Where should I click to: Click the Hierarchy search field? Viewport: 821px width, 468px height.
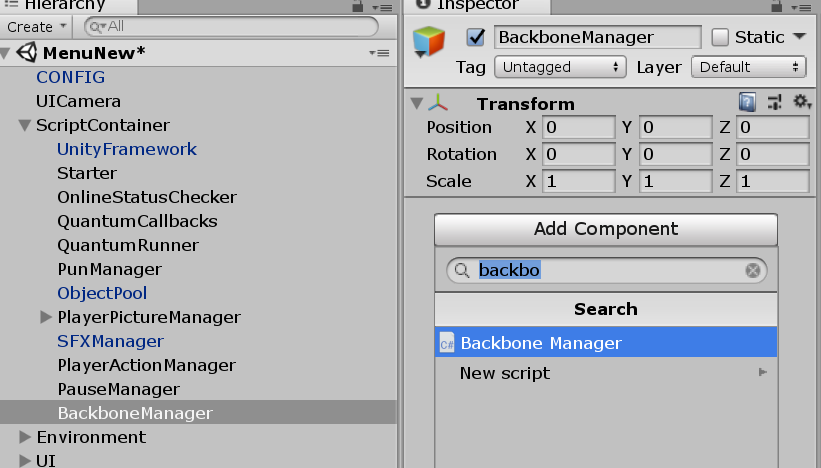point(231,27)
